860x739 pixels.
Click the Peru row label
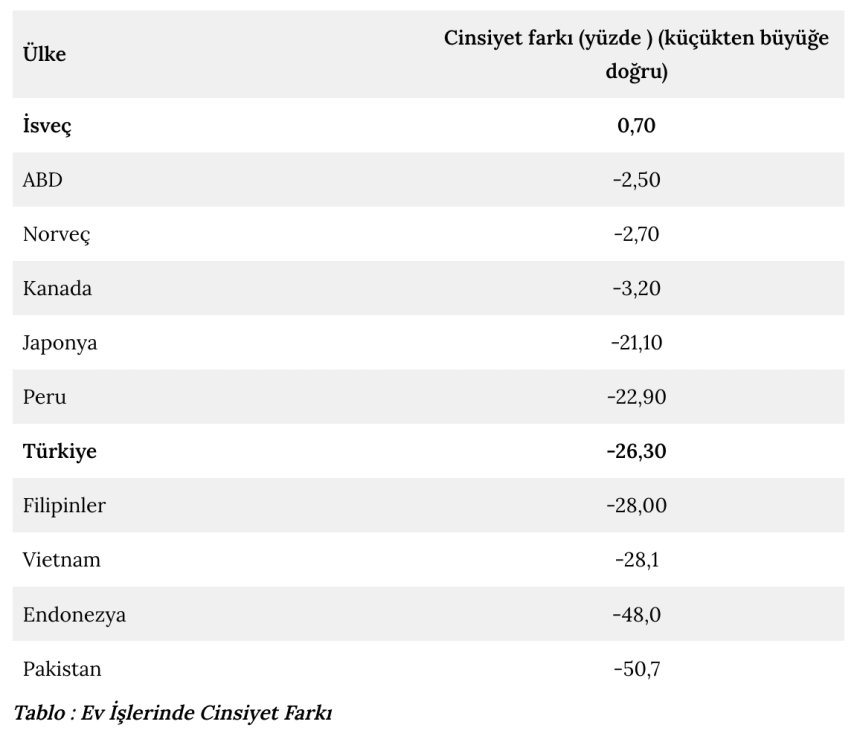[43, 397]
